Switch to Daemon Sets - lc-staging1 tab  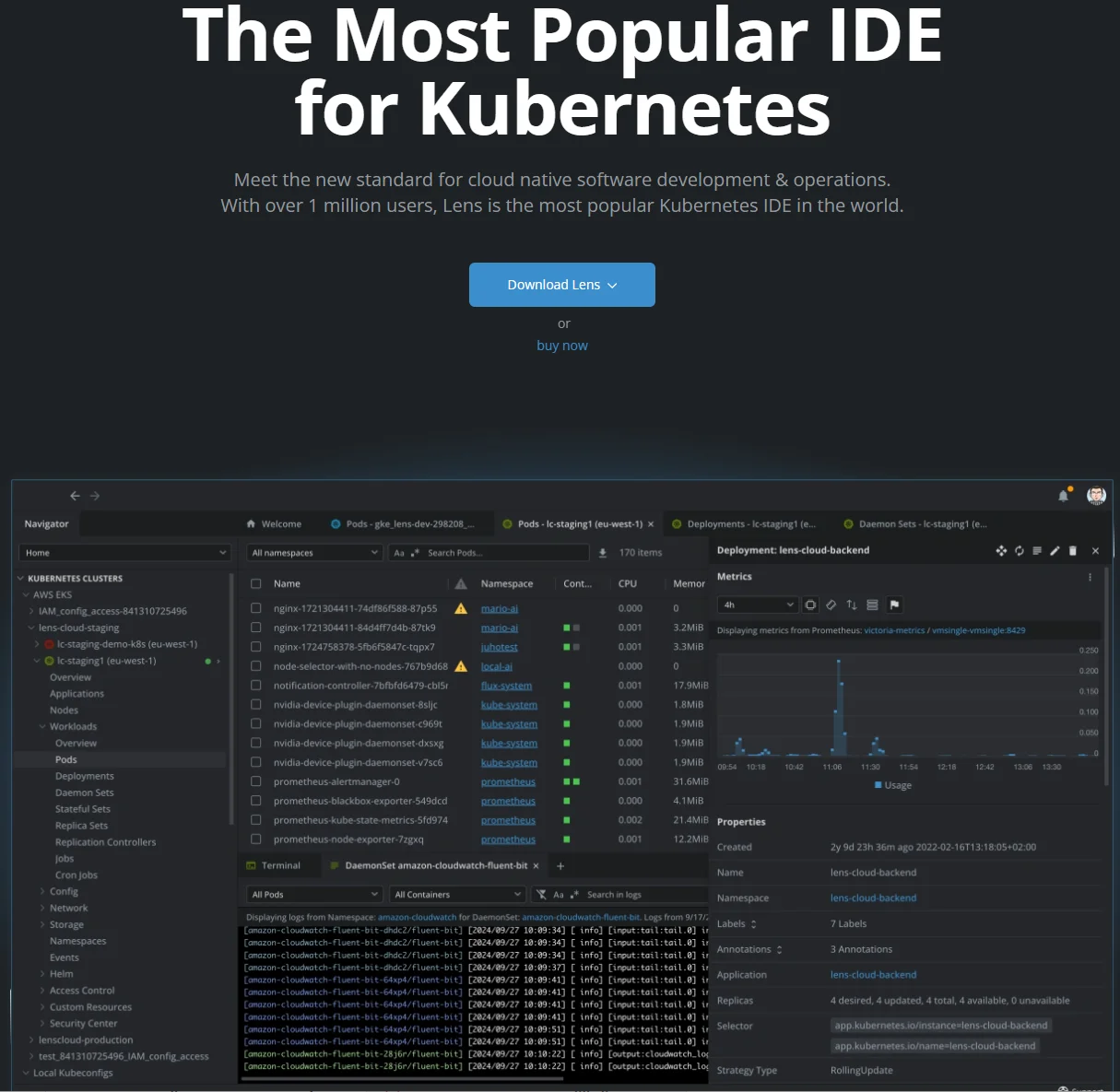click(916, 524)
